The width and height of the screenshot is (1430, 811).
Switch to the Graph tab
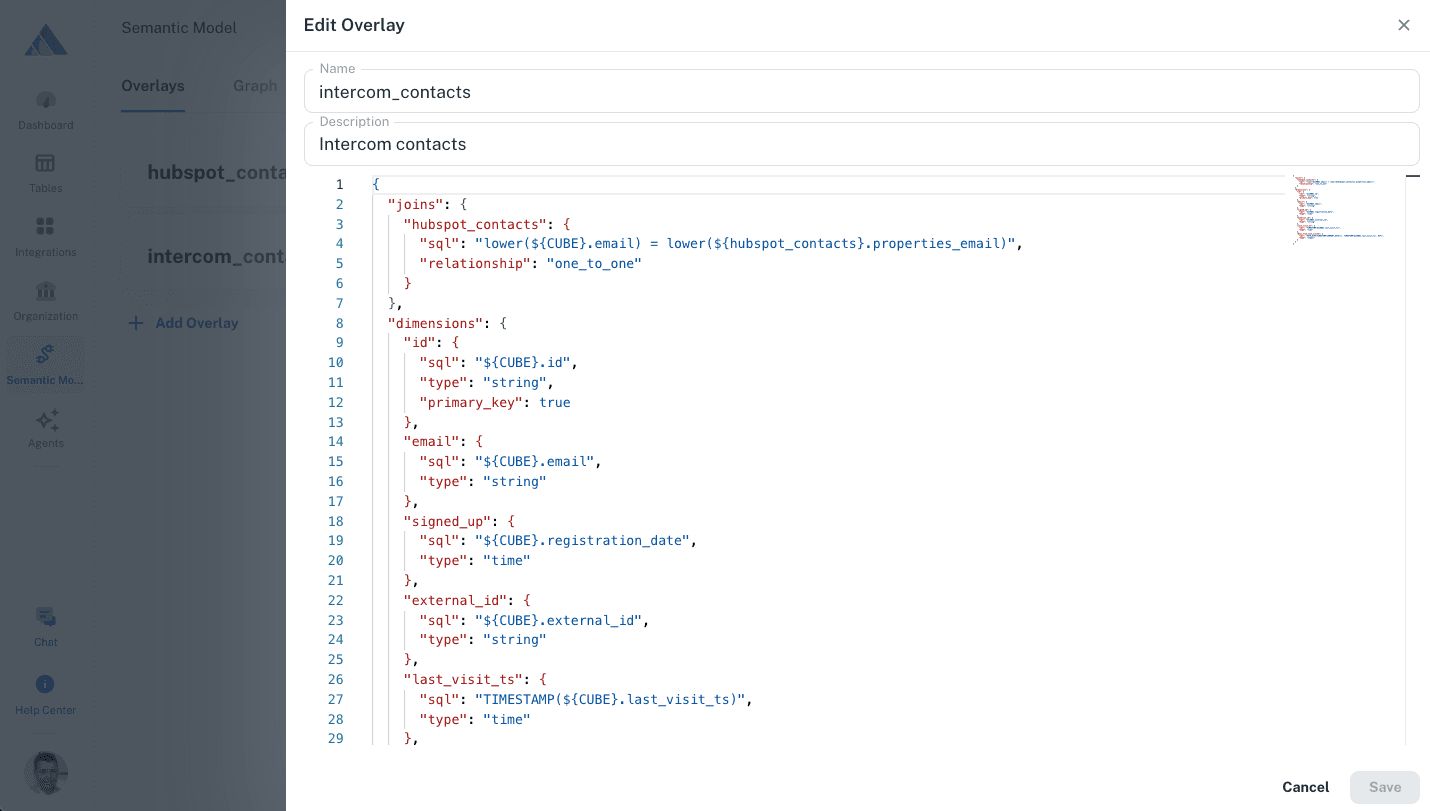255,86
